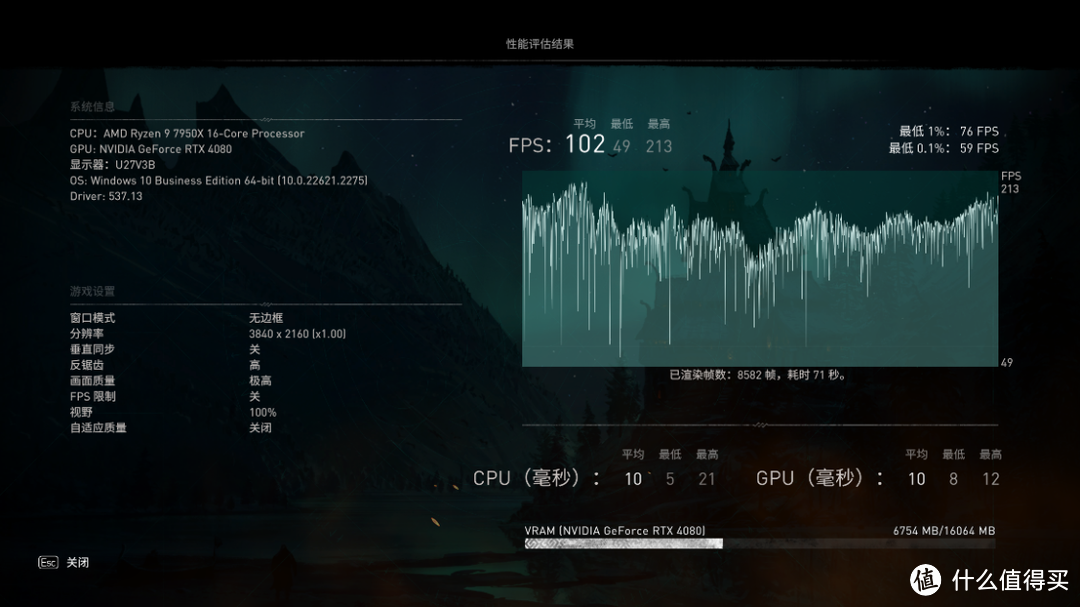
Task: Click the 6754 MB/16064 MB VRAM text
Action: click(x=944, y=531)
